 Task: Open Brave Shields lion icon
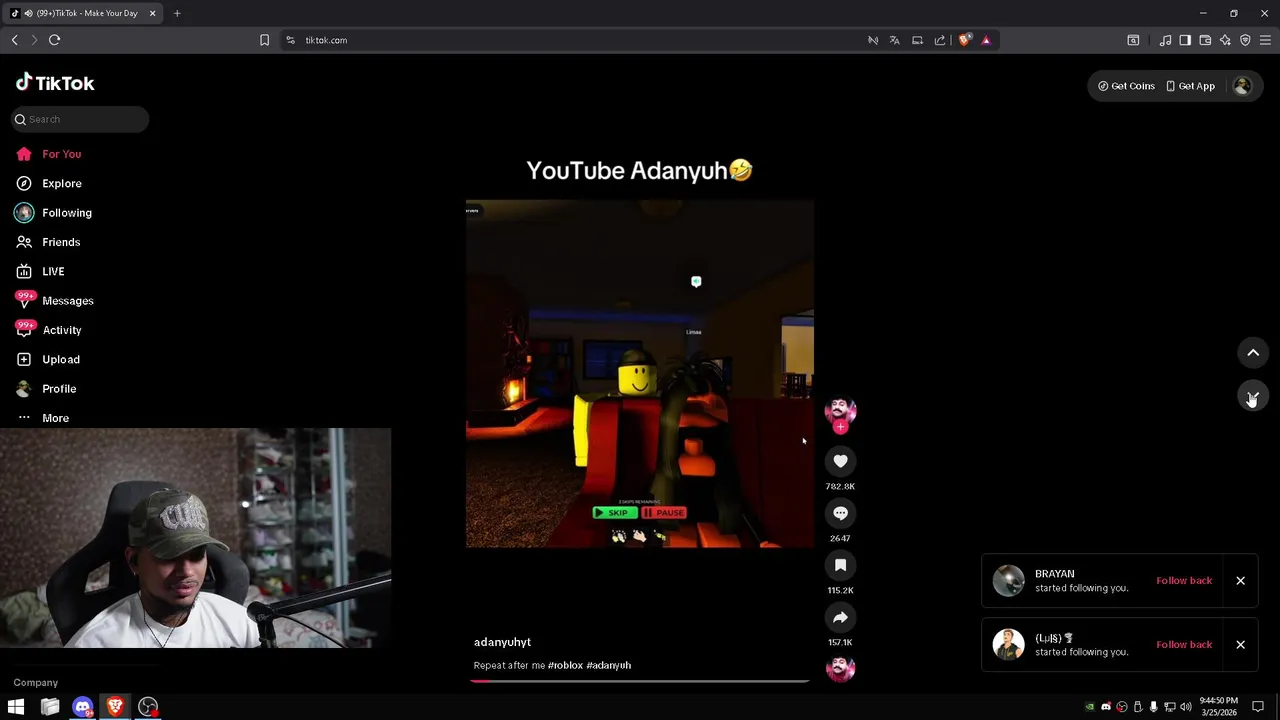pyautogui.click(x=965, y=40)
